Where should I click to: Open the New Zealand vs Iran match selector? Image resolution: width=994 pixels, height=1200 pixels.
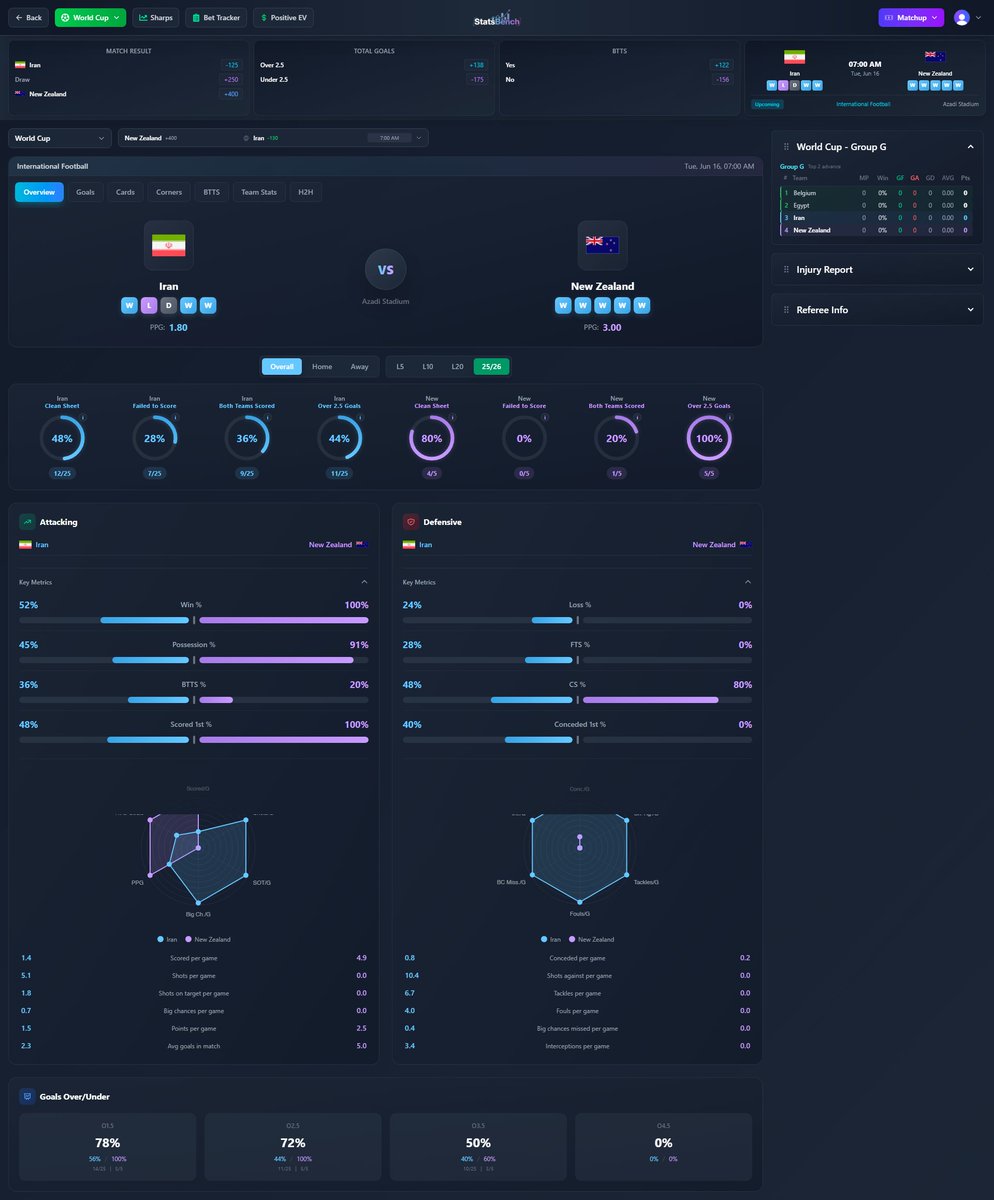273,138
